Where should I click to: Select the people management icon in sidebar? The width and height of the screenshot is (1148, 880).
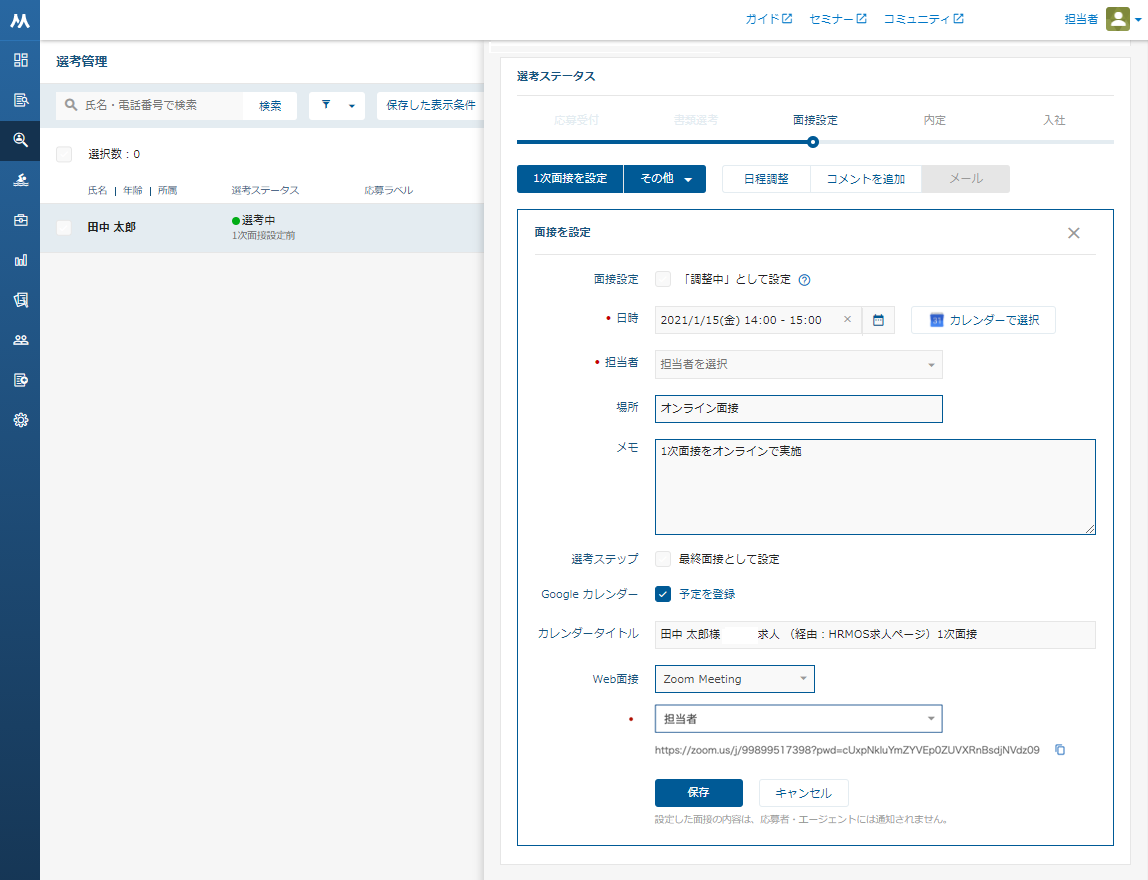coord(20,340)
